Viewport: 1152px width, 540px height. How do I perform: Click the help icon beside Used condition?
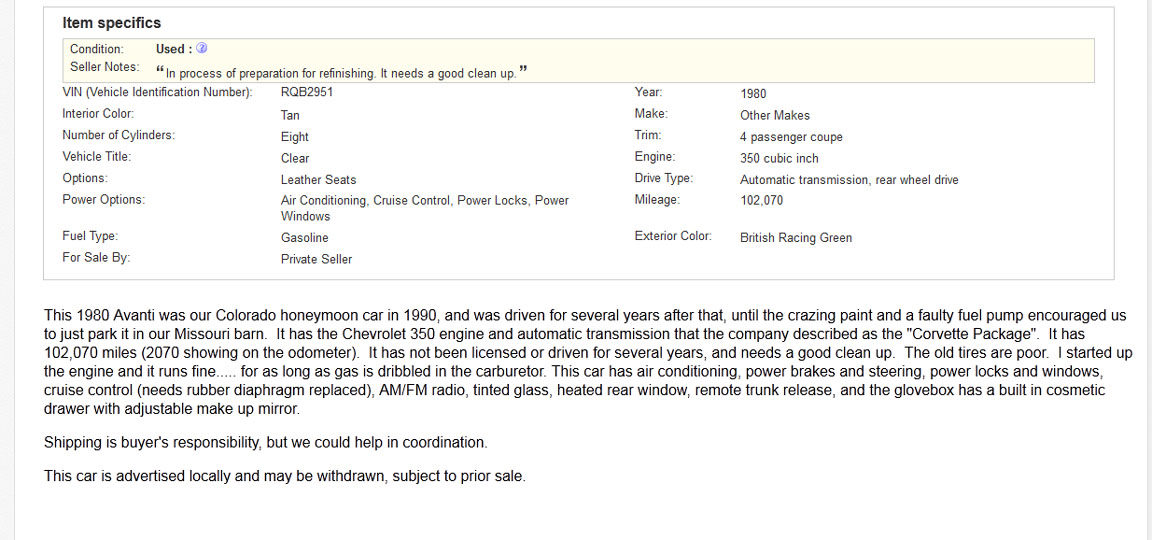[x=202, y=48]
